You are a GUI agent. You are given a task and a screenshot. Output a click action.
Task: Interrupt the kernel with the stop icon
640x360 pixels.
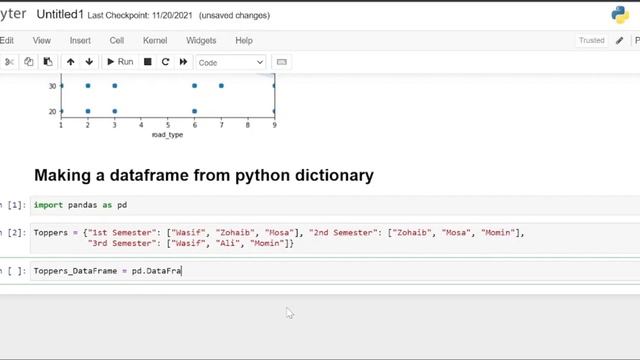[147, 62]
